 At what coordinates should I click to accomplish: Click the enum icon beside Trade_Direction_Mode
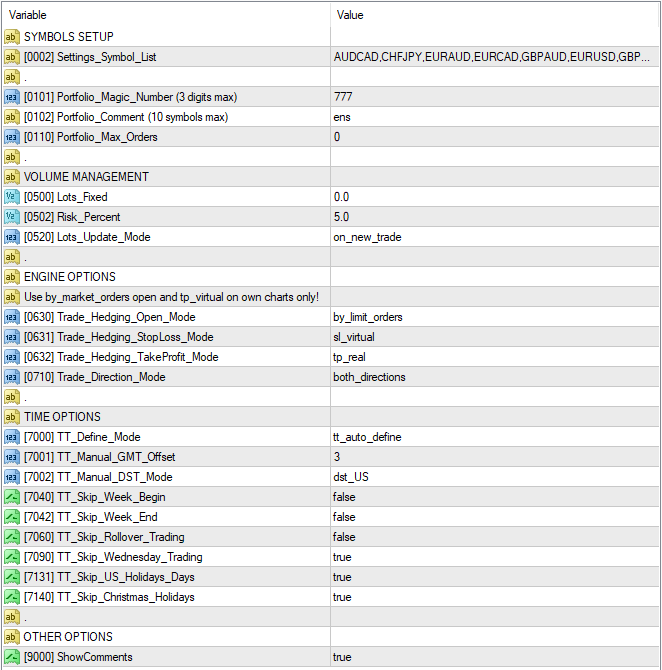[12, 377]
